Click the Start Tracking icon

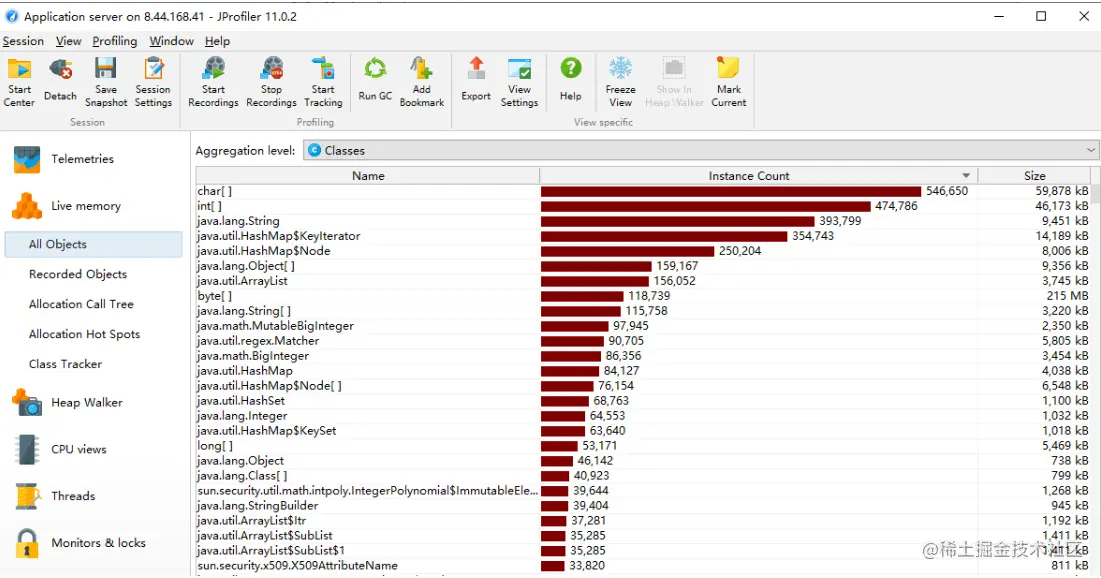tap(323, 69)
